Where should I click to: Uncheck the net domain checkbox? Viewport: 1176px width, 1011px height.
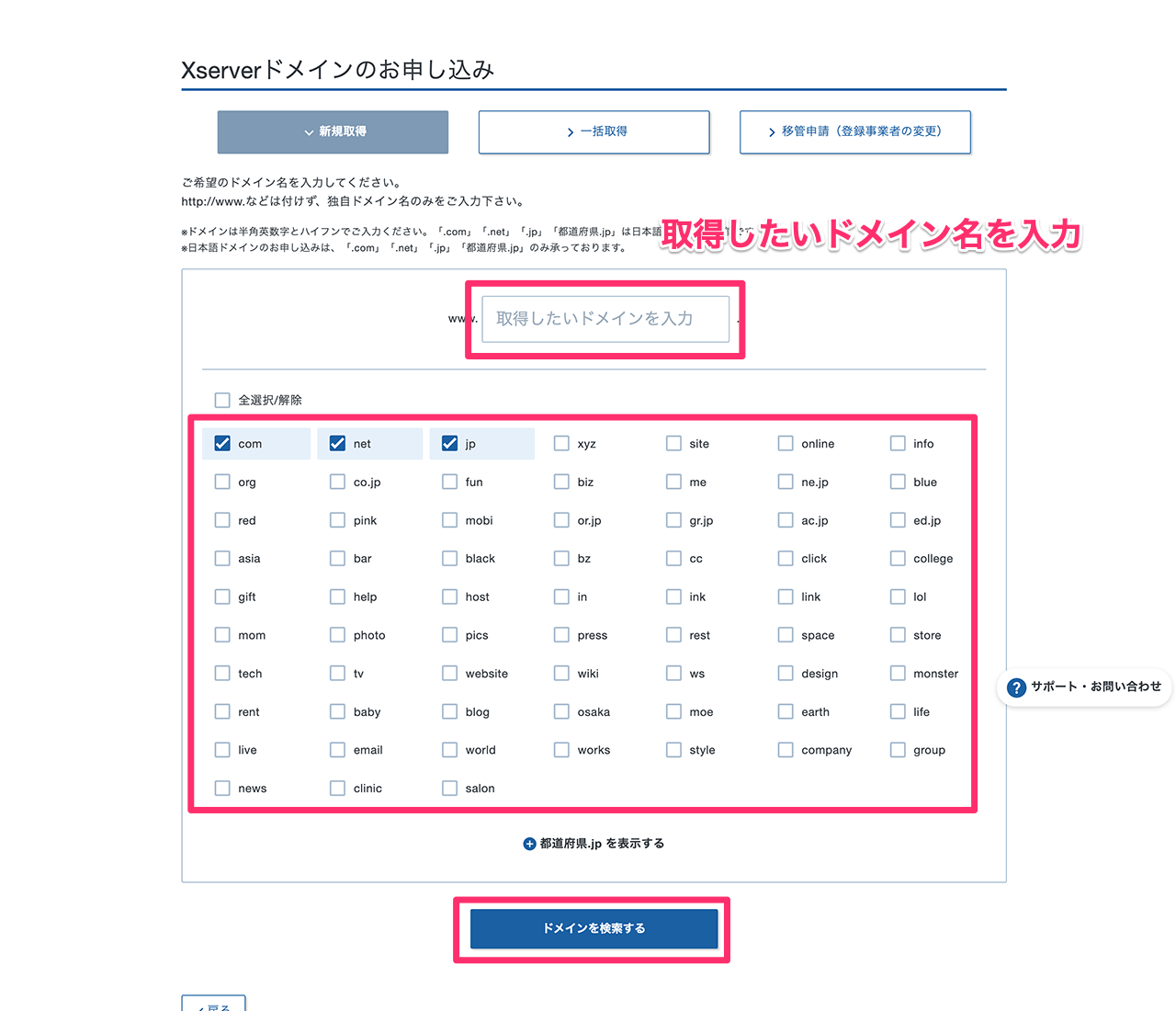click(337, 443)
